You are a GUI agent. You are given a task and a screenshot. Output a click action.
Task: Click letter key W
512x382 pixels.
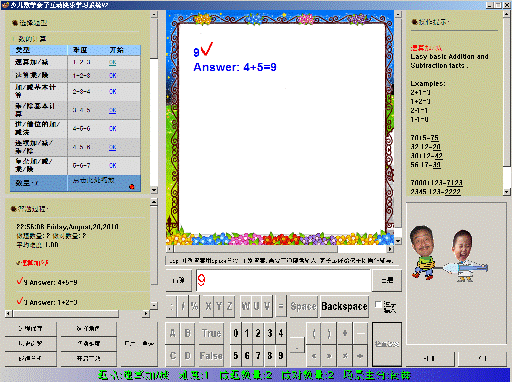(x=246, y=306)
